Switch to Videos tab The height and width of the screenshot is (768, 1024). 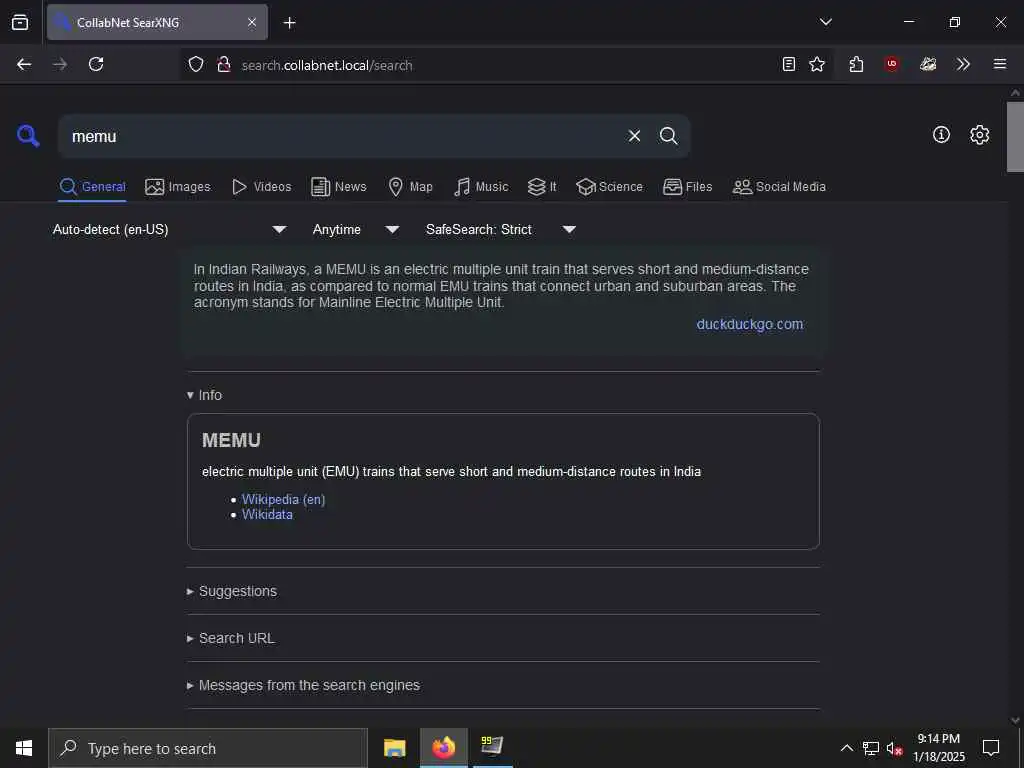coord(261,187)
